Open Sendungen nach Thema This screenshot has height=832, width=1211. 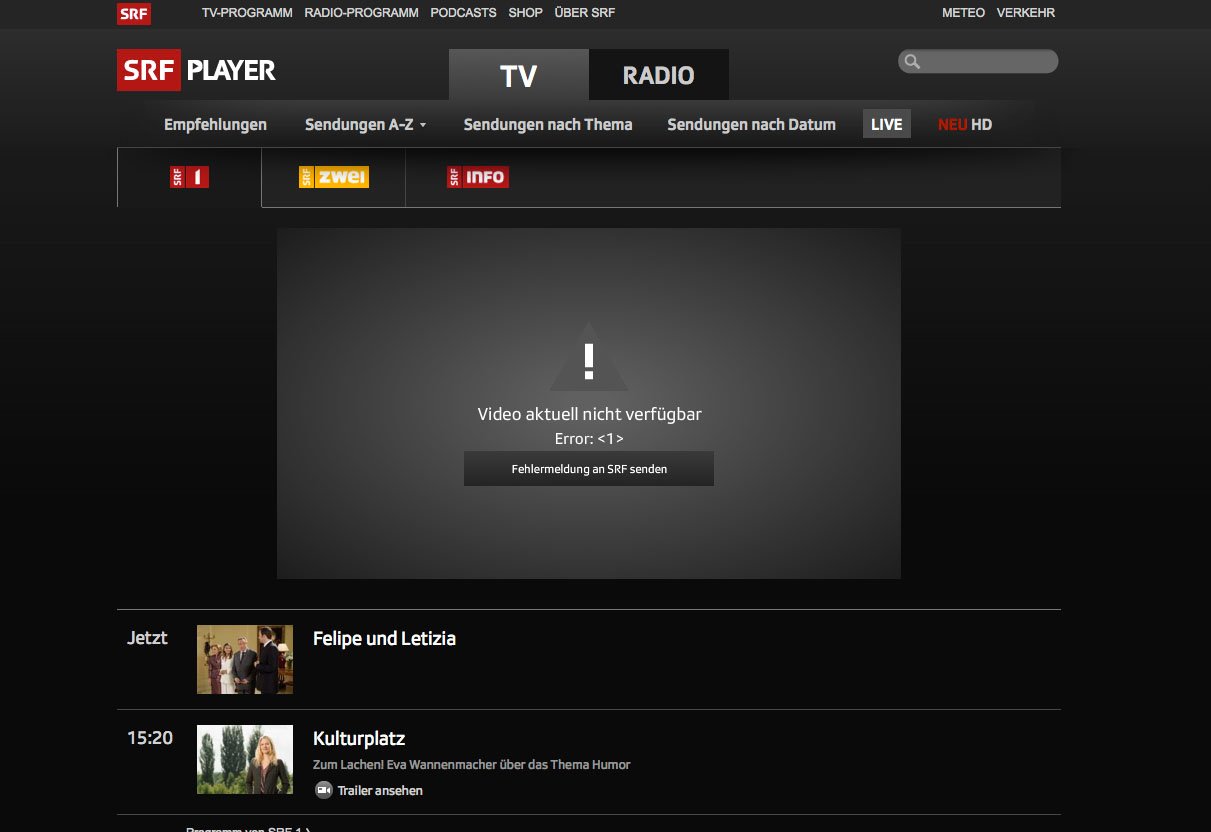[x=548, y=125]
